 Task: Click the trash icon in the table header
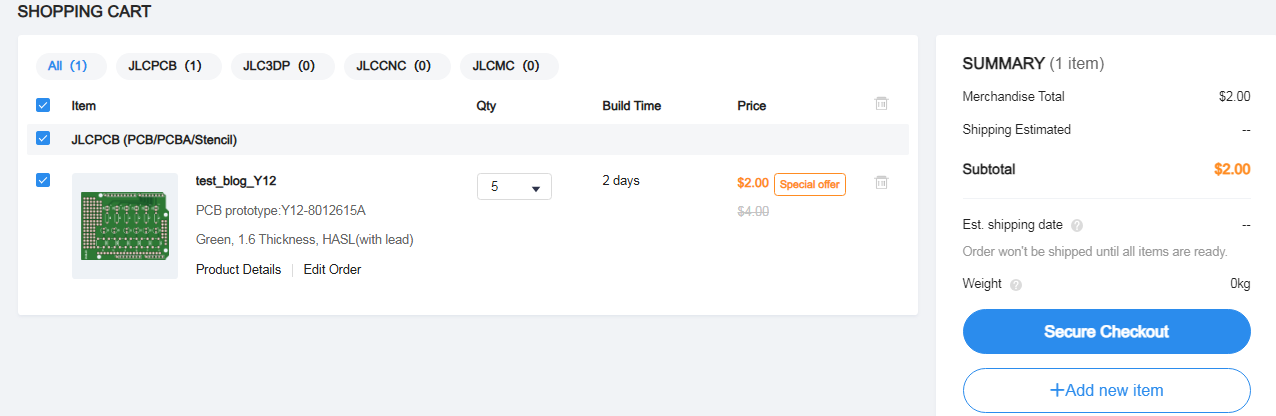click(x=881, y=103)
